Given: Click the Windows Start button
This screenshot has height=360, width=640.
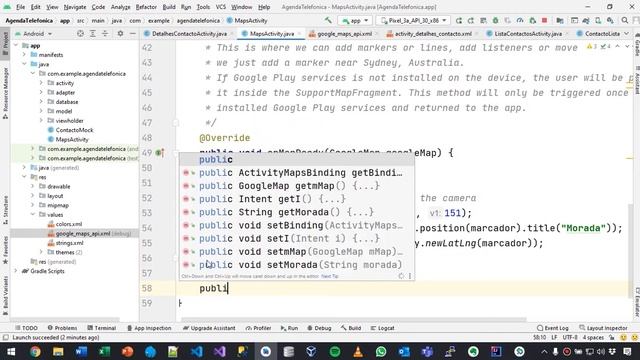Looking at the screenshot, I should [11, 351].
